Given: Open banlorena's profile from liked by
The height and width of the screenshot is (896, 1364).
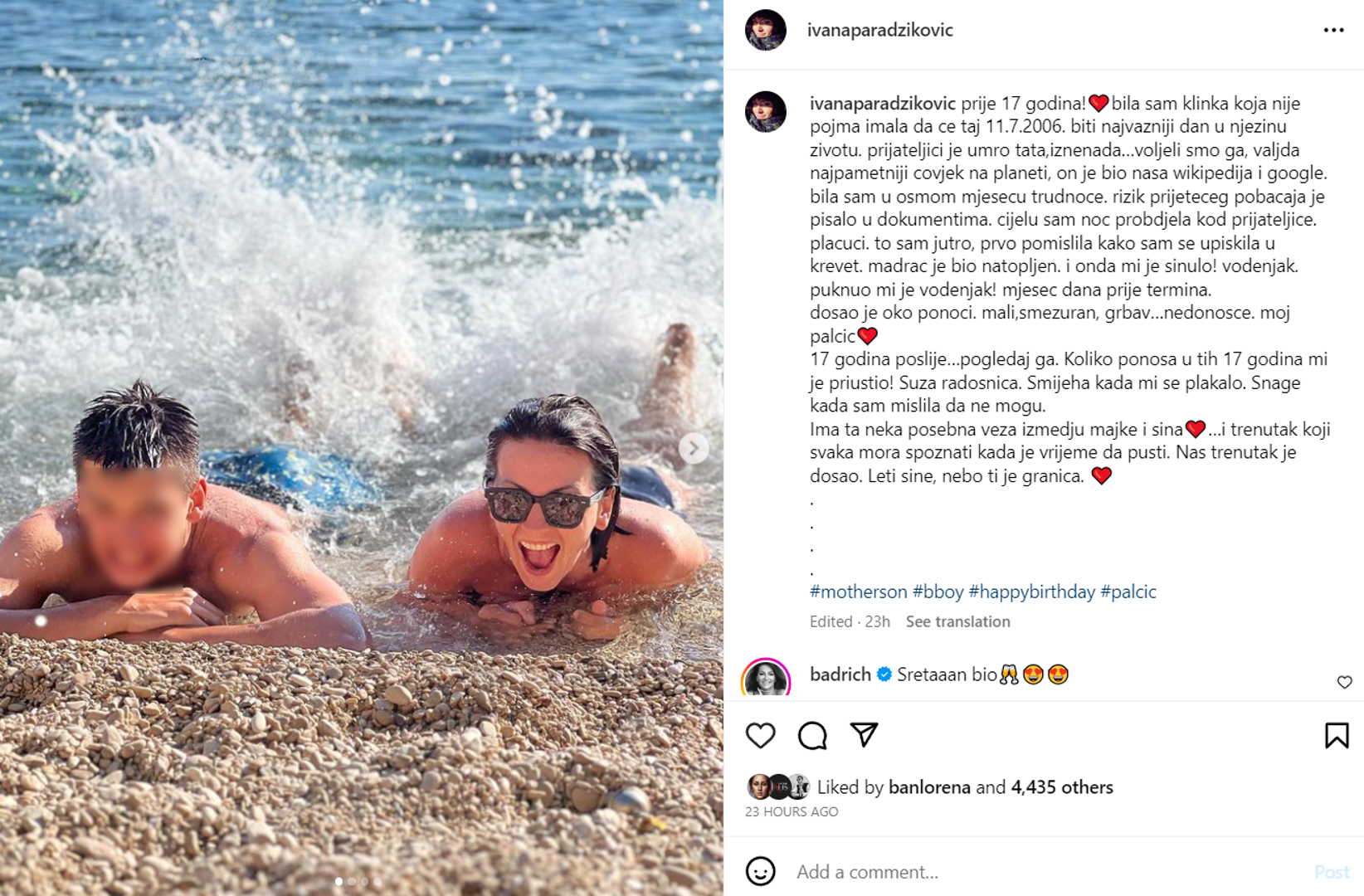Looking at the screenshot, I should pos(928,787).
